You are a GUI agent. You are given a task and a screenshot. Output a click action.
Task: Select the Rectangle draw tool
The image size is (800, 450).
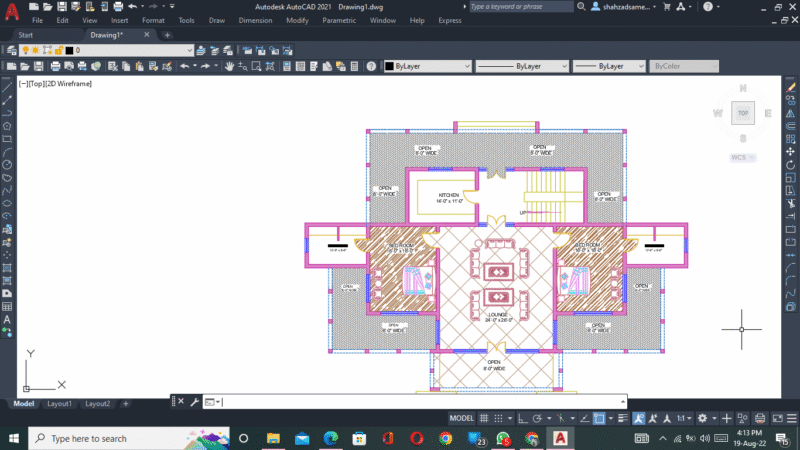tap(7, 139)
